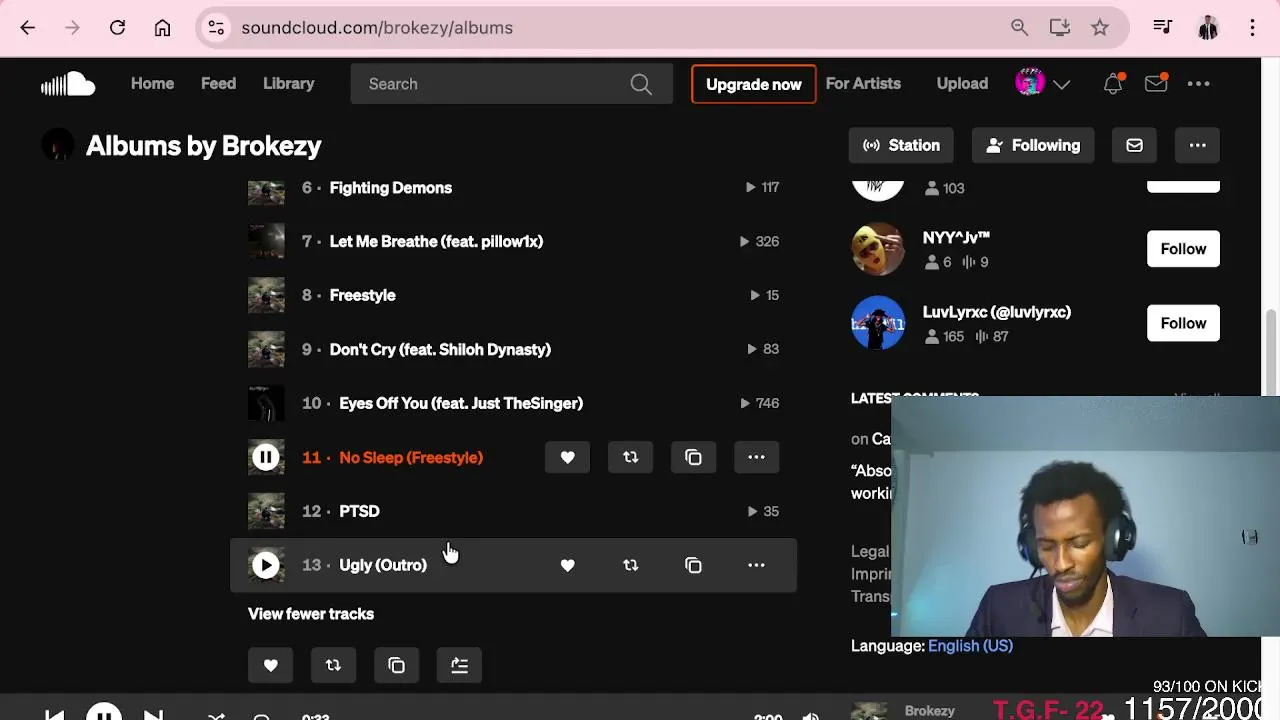Image resolution: width=1280 pixels, height=720 pixels.
Task: Open media controls icon in browser toolbar
Action: coord(1162,28)
